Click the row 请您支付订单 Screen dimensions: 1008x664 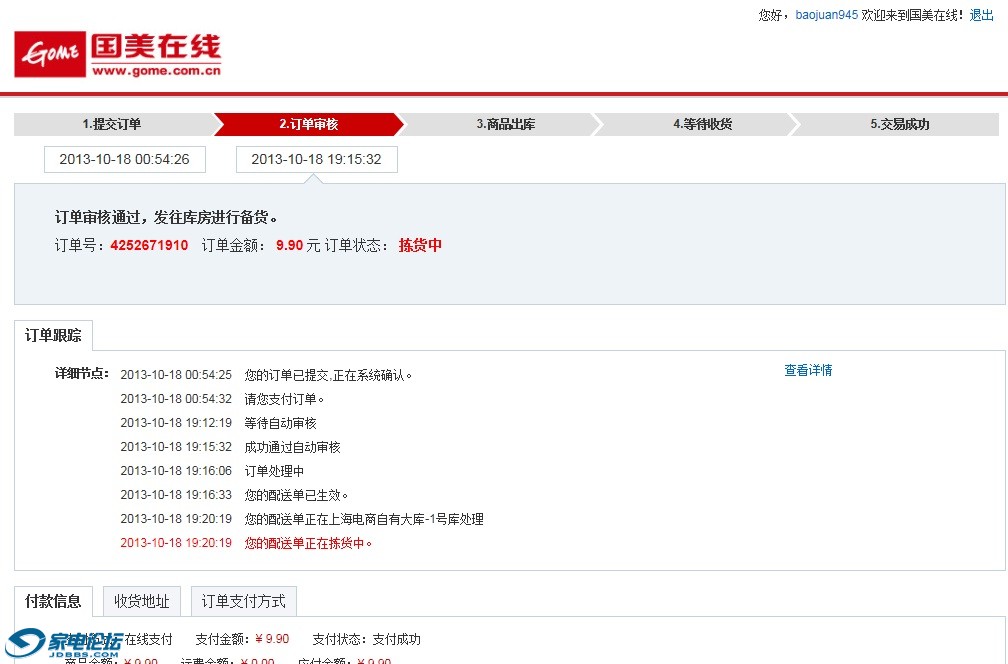click(x=222, y=399)
